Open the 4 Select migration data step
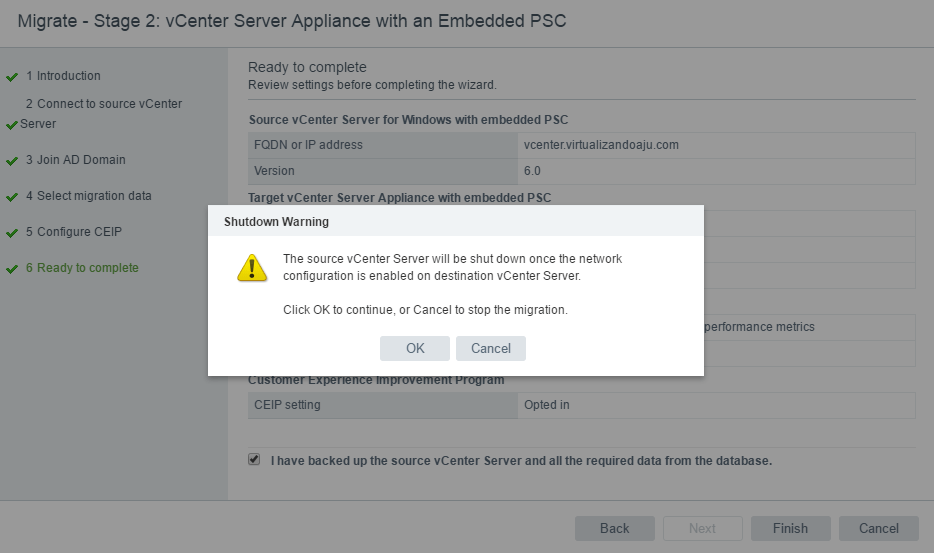The image size is (934, 553). (x=89, y=196)
